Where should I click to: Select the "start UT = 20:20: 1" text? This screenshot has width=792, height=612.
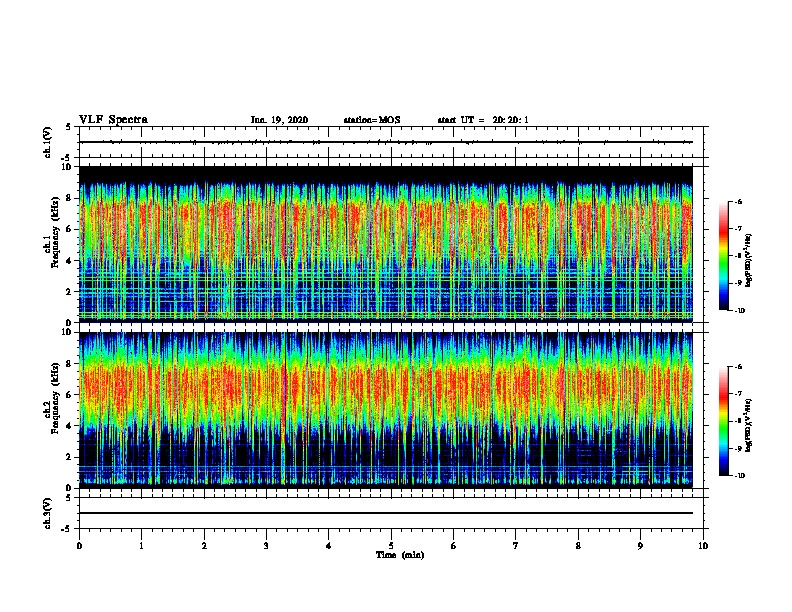(483, 120)
